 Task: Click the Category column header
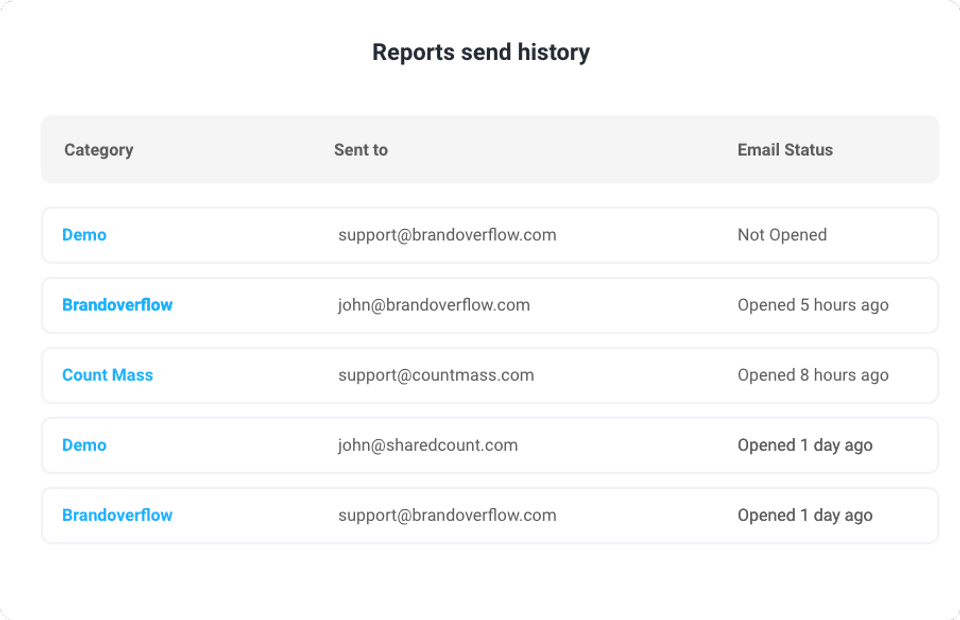click(x=98, y=150)
